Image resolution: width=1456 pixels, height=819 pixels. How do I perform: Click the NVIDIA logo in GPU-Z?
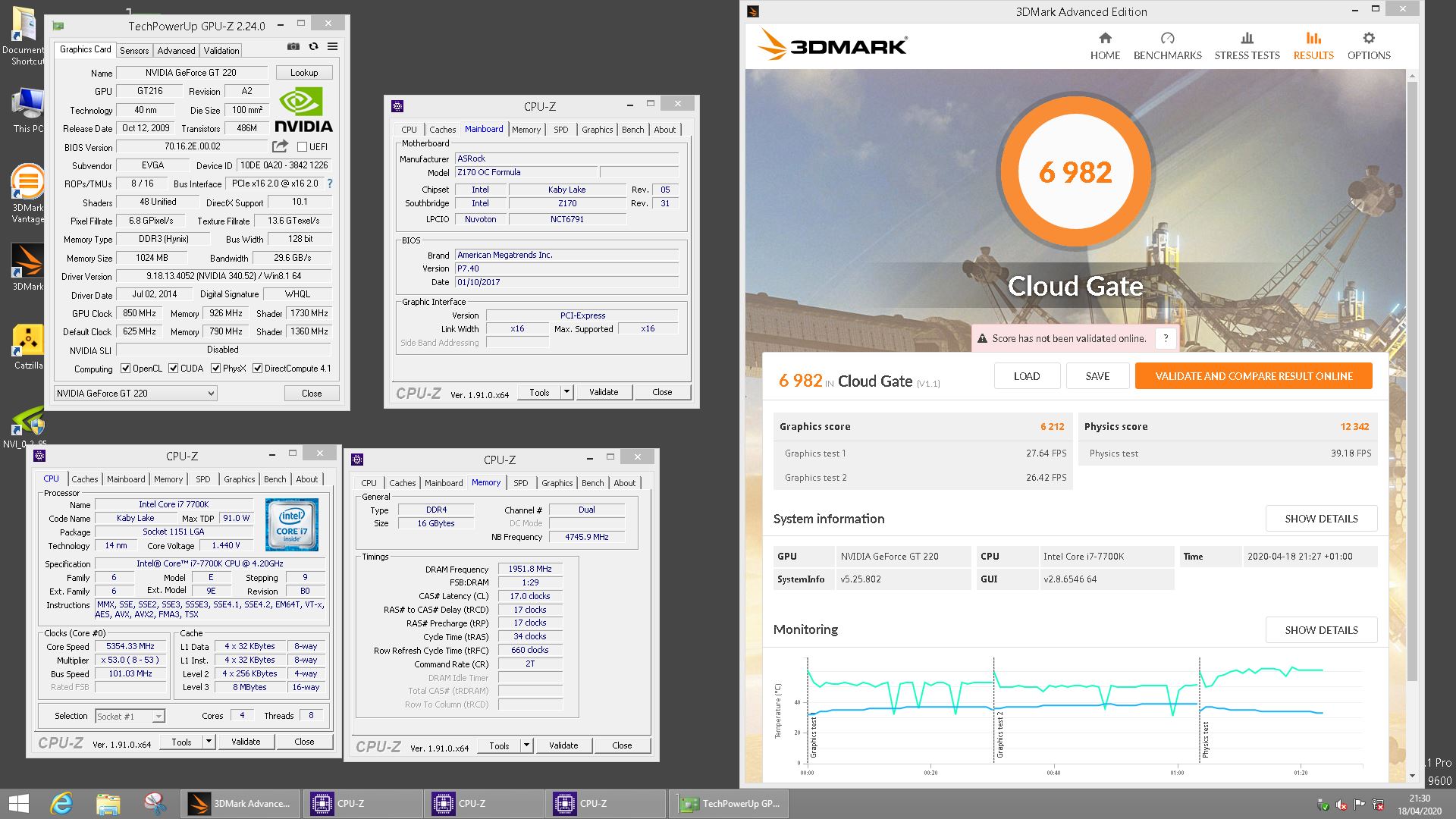303,111
